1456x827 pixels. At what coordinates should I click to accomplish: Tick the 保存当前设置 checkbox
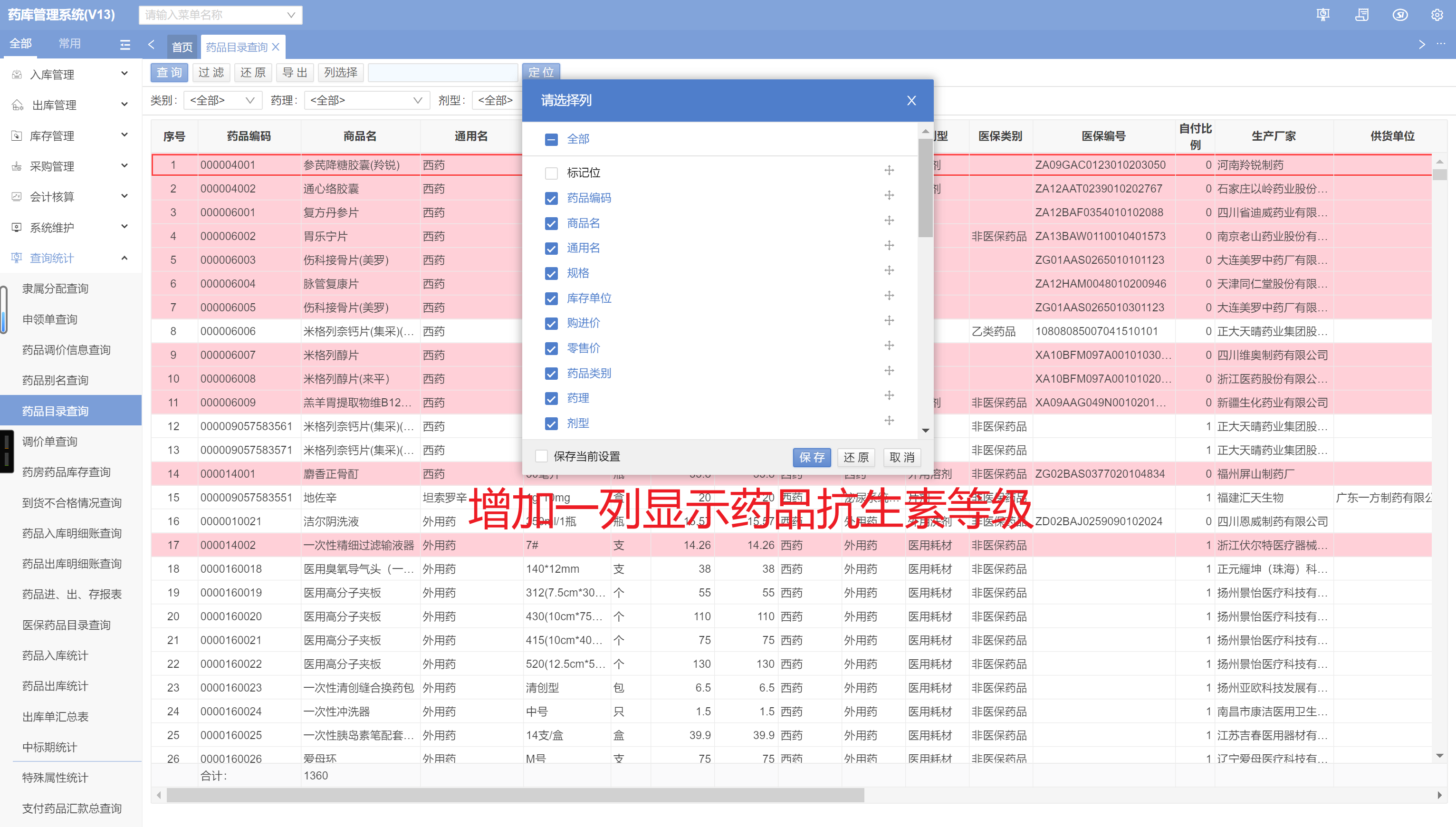pos(541,457)
